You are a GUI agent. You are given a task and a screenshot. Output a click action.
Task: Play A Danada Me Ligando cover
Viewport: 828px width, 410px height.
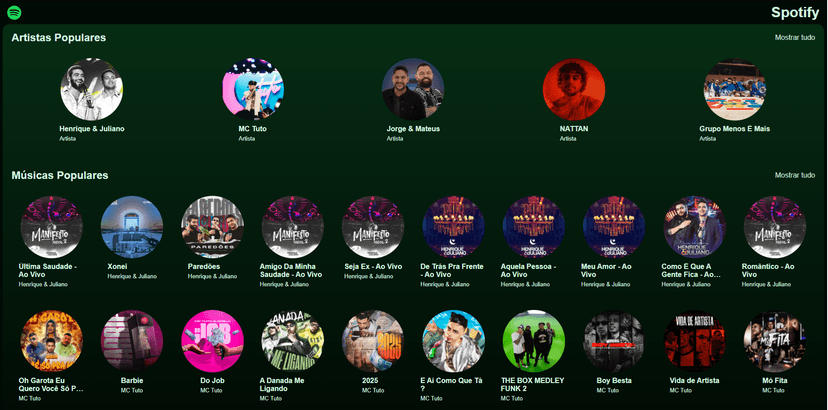coord(293,341)
